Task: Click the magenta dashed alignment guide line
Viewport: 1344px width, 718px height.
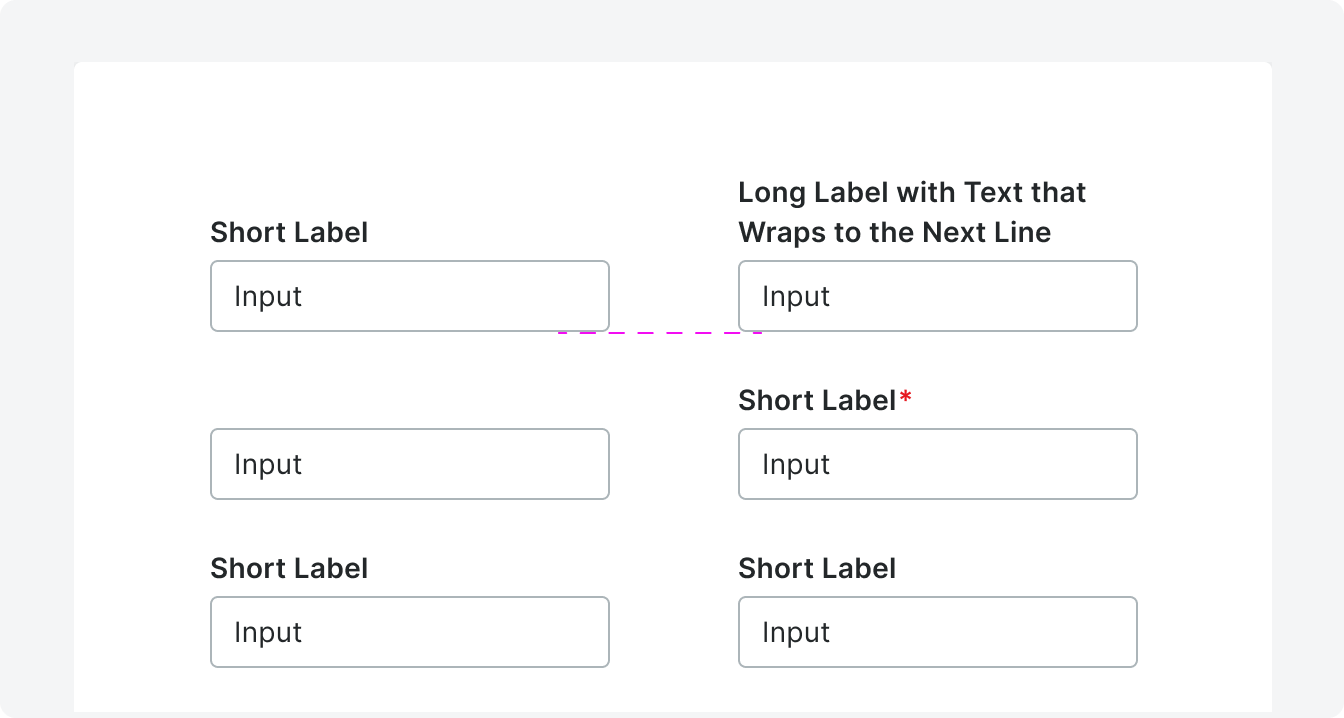Action: [660, 332]
